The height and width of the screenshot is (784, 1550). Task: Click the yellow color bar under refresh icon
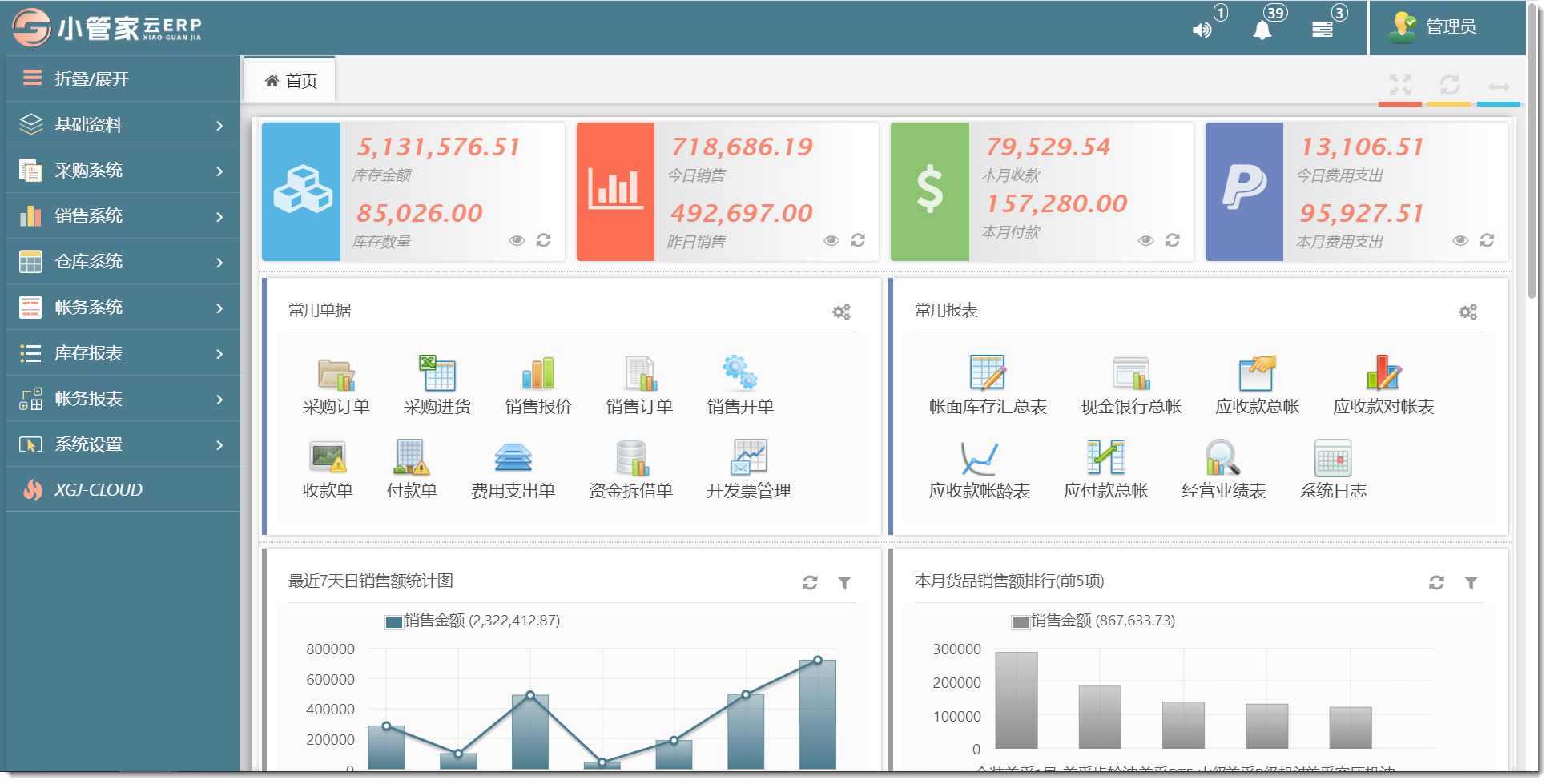tap(1449, 104)
